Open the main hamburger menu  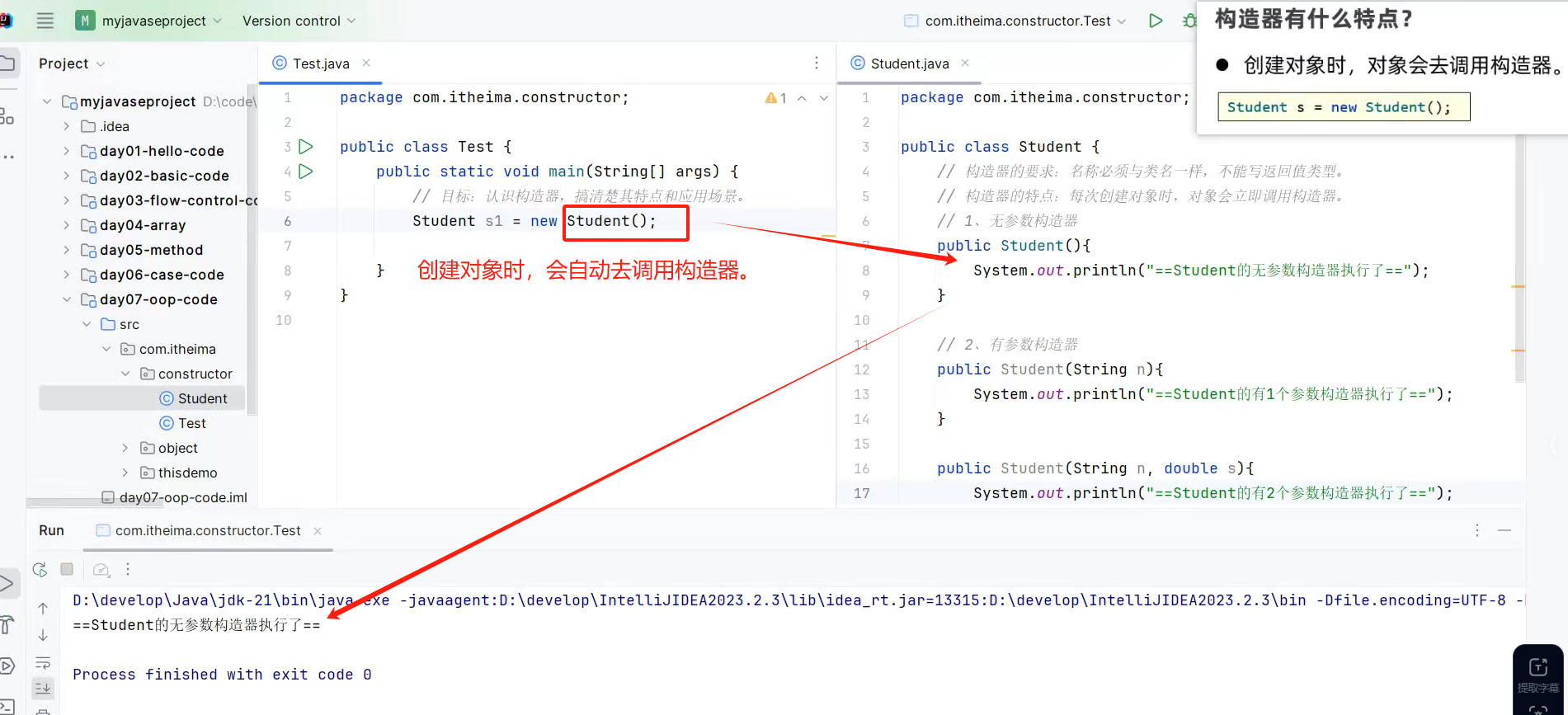tap(45, 21)
